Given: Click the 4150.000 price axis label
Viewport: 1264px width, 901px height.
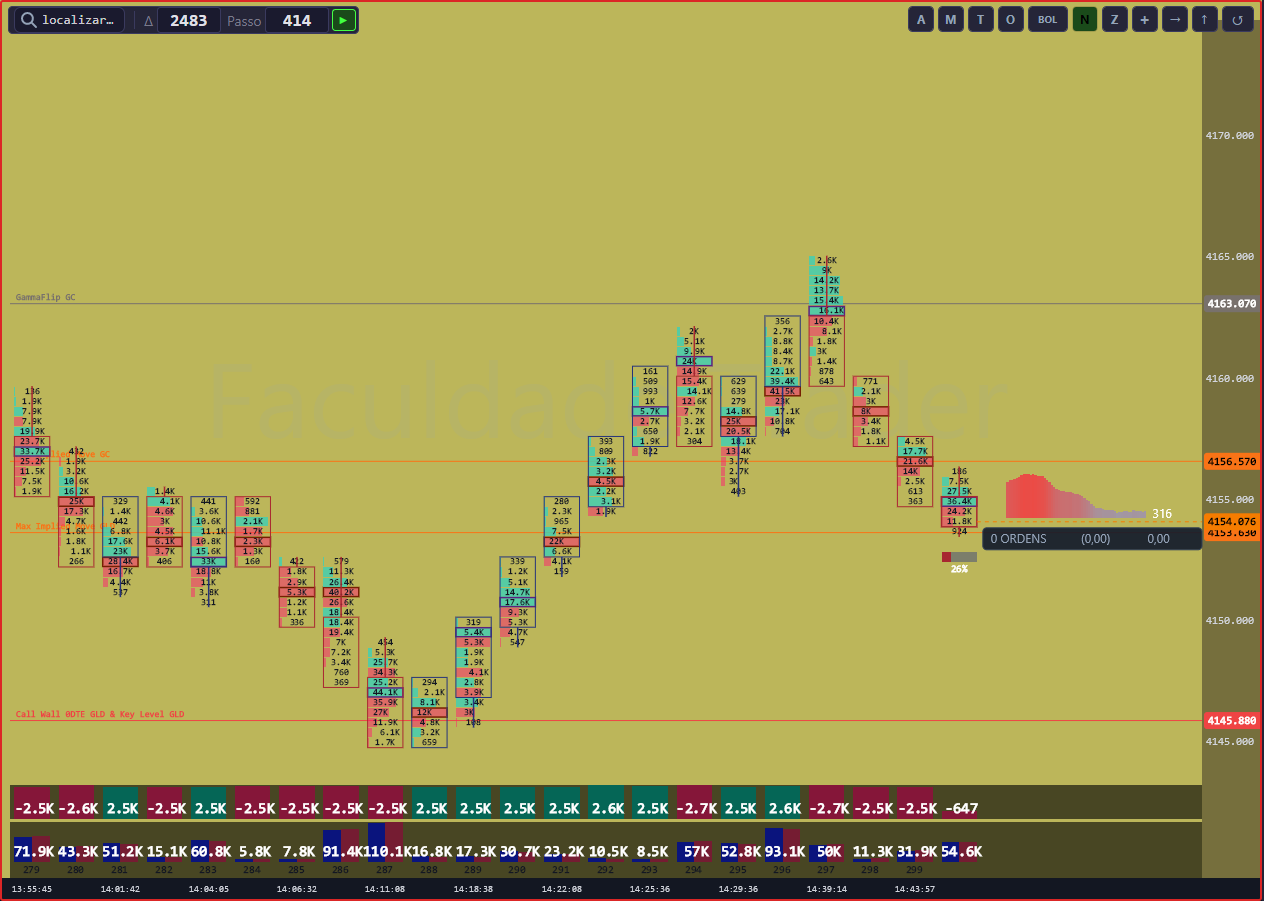Looking at the screenshot, I should pos(1230,620).
